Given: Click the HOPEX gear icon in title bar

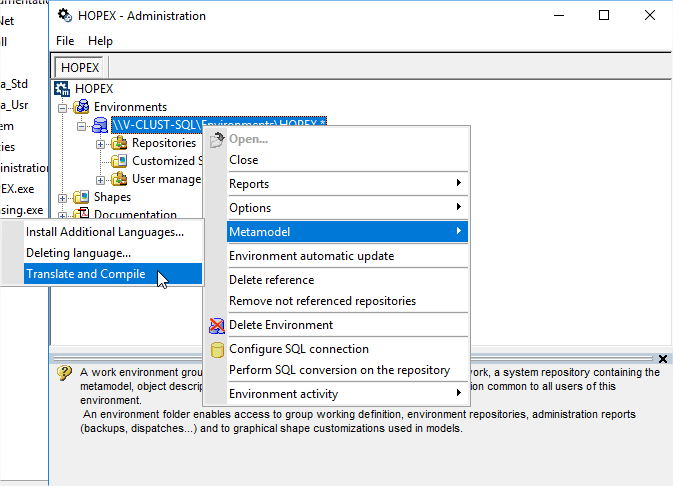Looking at the screenshot, I should pos(65,16).
